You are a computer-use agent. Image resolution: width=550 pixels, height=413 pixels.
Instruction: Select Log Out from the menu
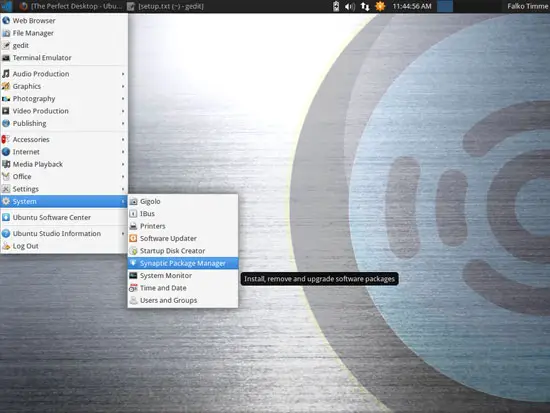64,246
